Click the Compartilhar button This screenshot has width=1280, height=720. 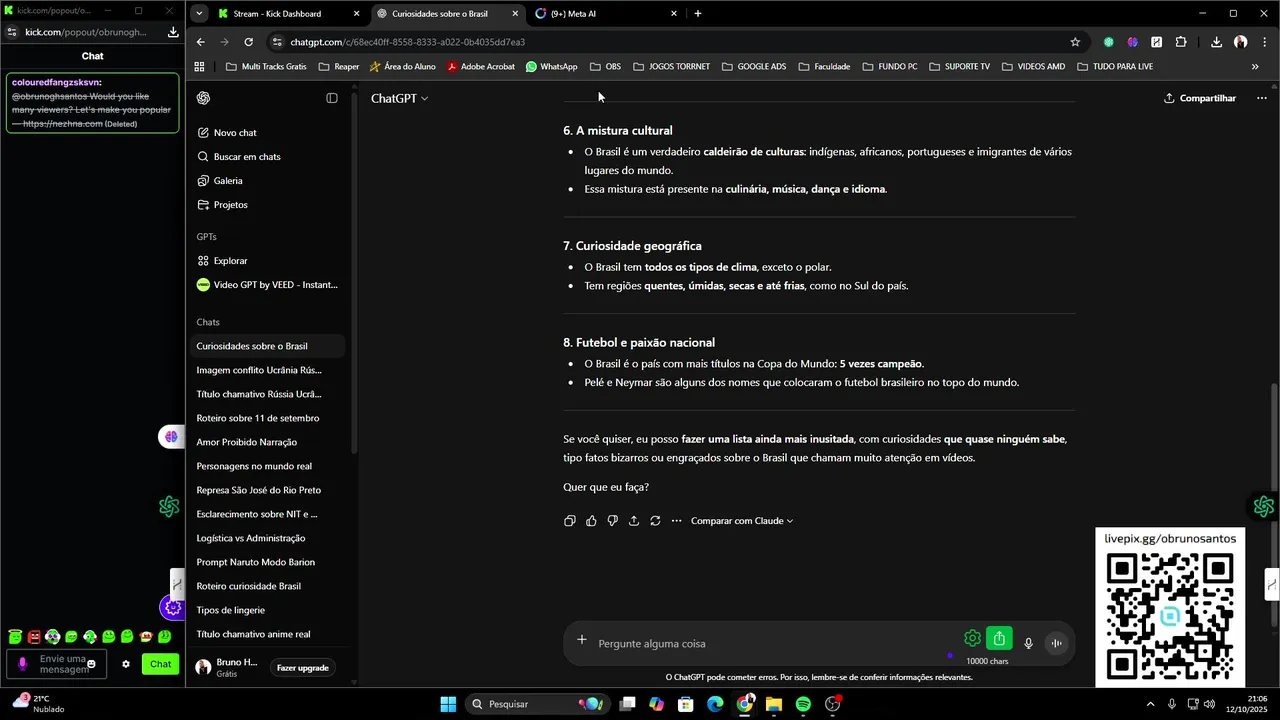(1200, 98)
